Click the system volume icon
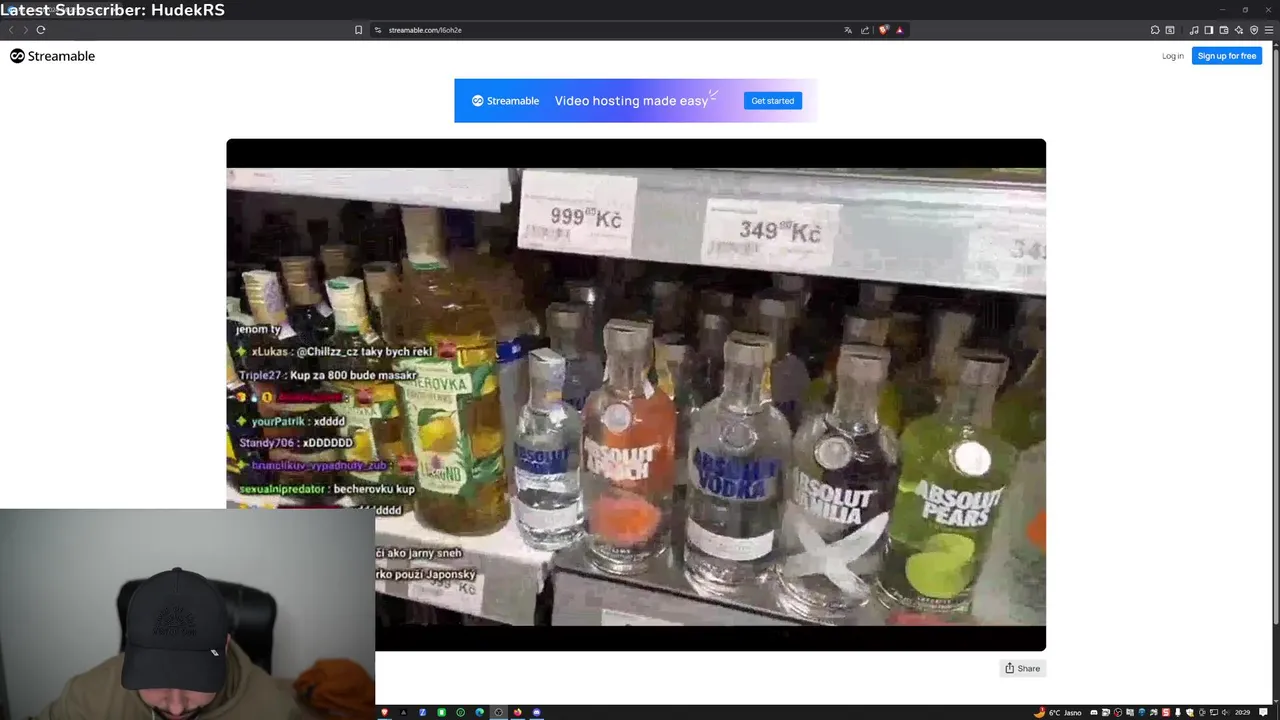The width and height of the screenshot is (1280, 720). pos(1225,712)
